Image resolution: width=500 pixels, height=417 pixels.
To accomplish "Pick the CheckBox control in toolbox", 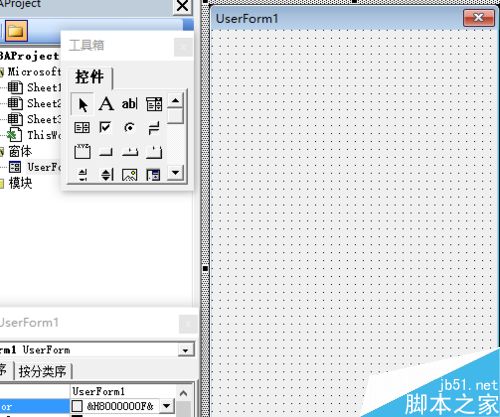I will click(x=105, y=128).
